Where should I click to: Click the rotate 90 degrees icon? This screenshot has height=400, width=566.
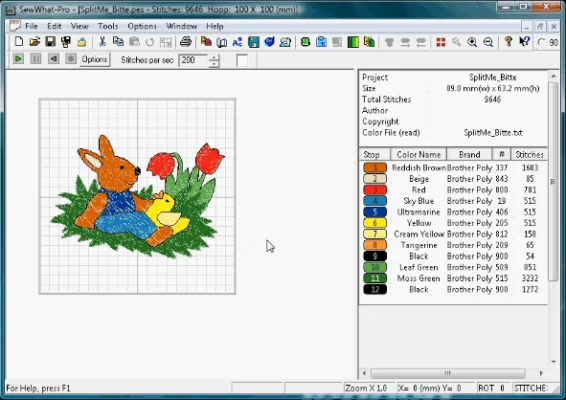pyautogui.click(x=549, y=42)
